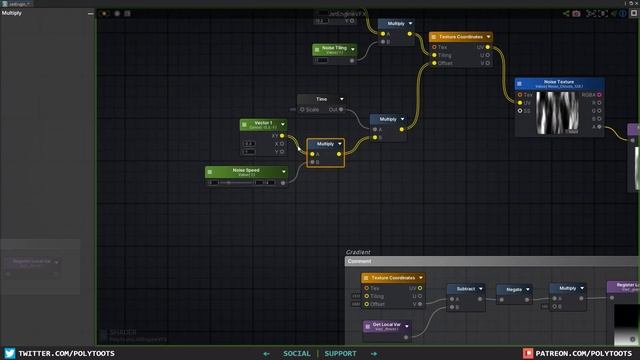
Task: Select the B input port of selected Multiply
Action: point(312,162)
